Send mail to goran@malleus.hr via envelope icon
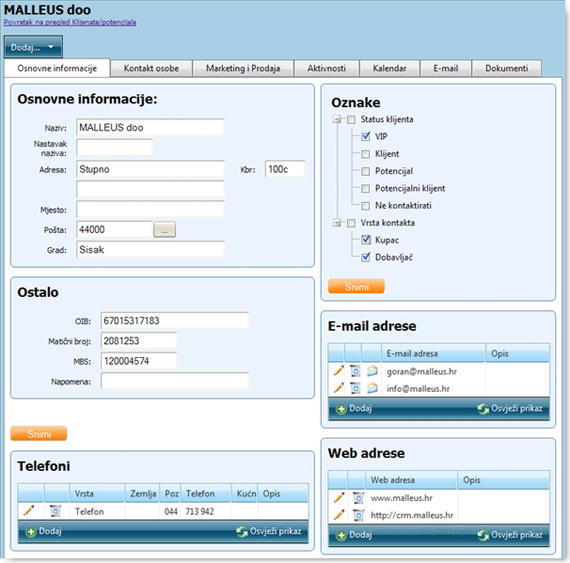This screenshot has width=570, height=563. click(372, 371)
